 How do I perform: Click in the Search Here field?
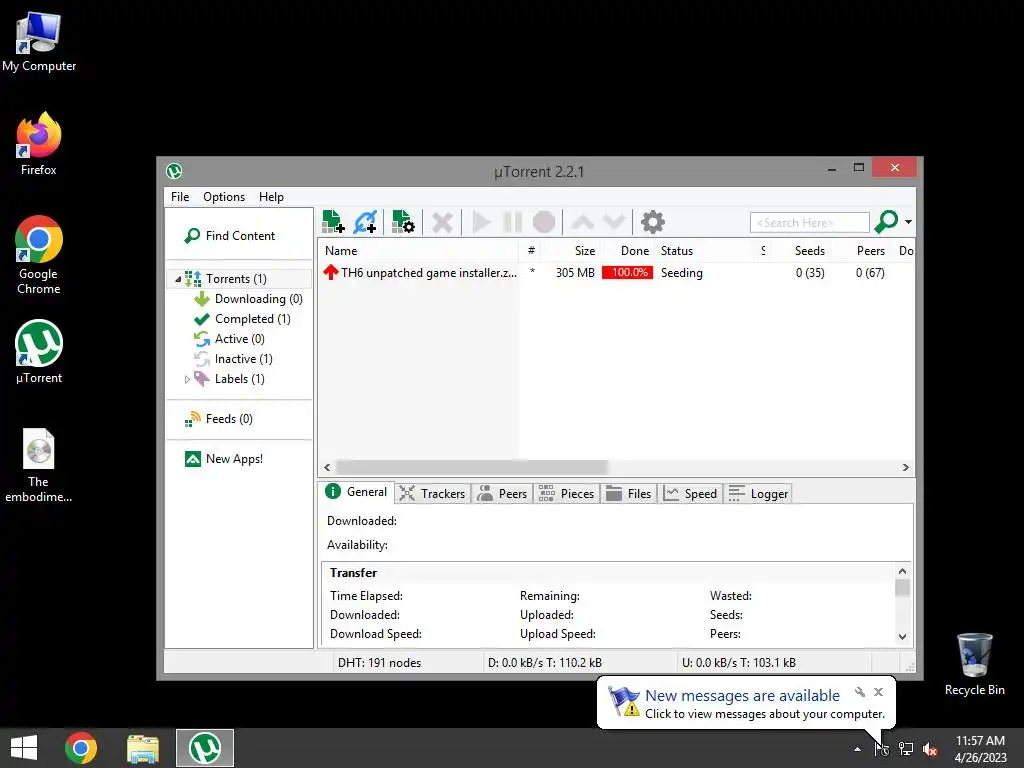point(809,223)
